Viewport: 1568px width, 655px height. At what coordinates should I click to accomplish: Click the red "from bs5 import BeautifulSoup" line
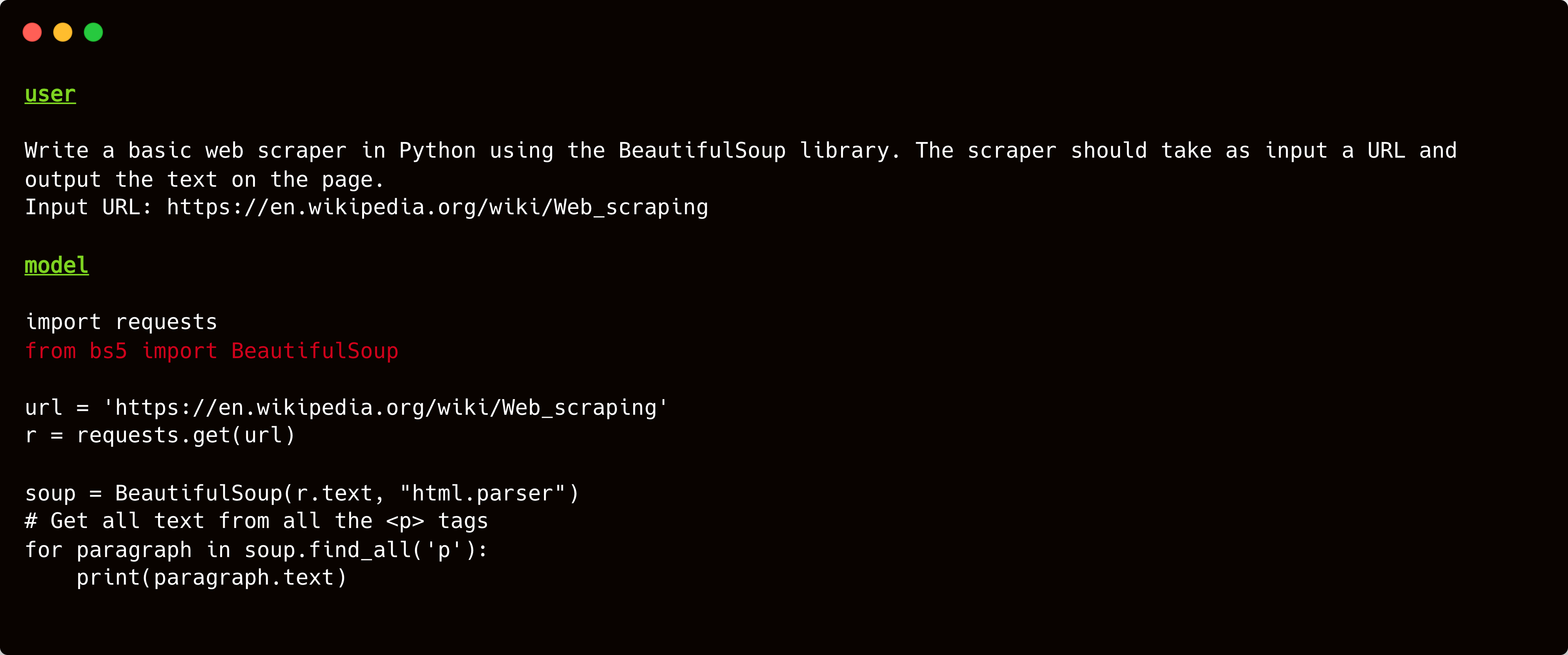pyautogui.click(x=211, y=351)
